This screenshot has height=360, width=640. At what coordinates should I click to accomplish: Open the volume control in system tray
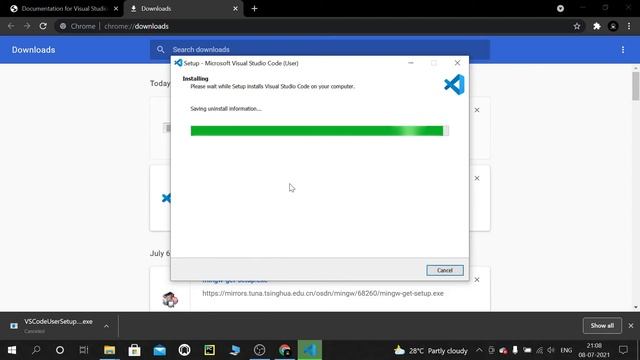(551, 350)
